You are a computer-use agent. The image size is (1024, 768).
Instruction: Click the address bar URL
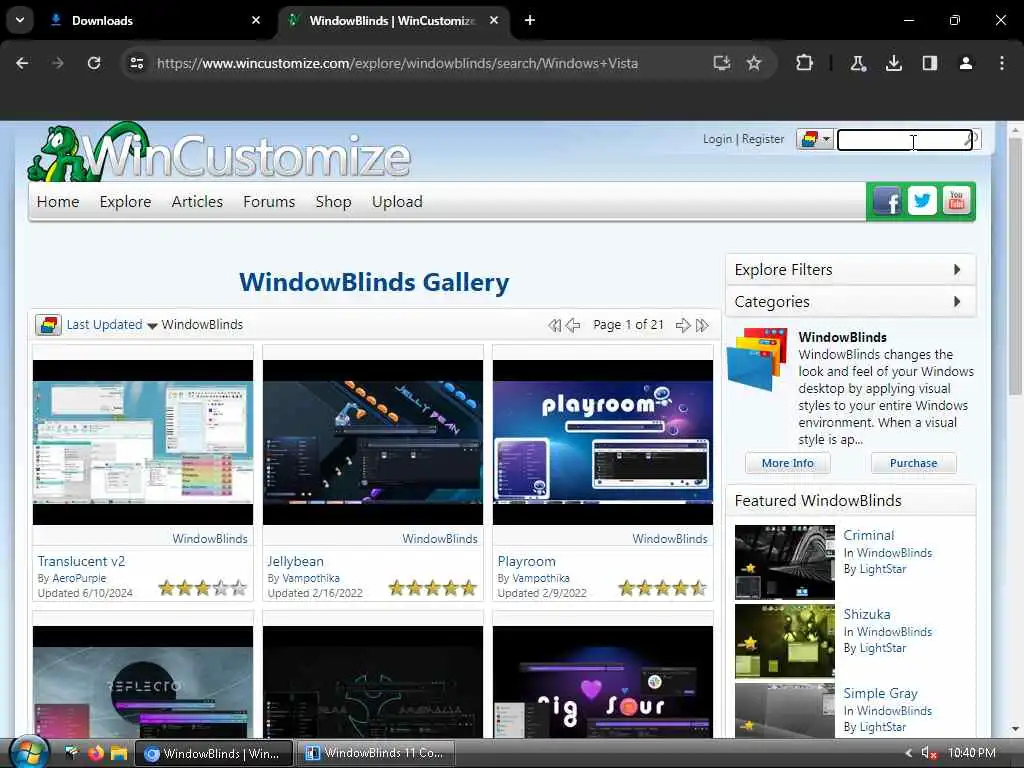point(397,63)
